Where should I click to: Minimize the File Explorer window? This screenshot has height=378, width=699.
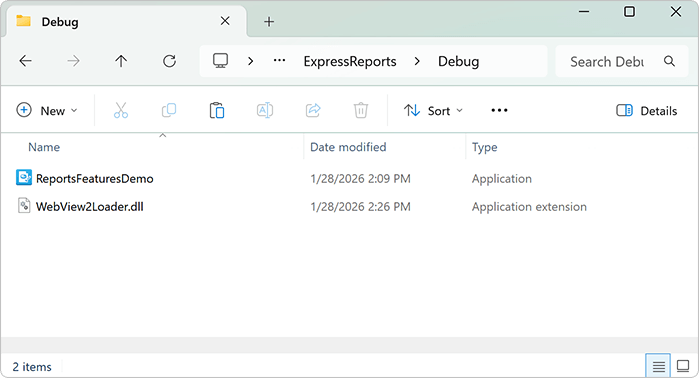584,12
